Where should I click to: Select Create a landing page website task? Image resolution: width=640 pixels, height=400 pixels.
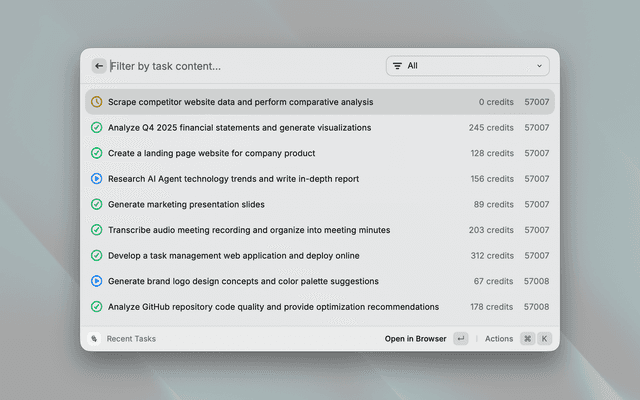(x=211, y=153)
